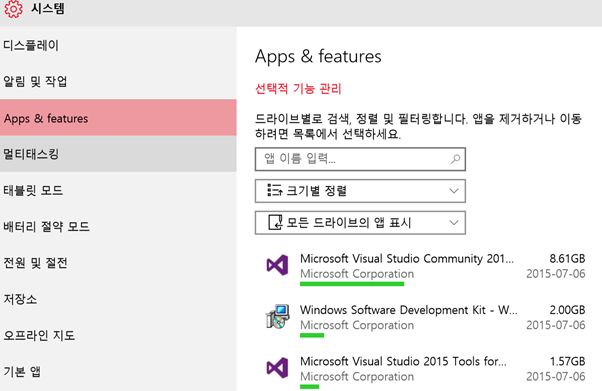Click the 앱 이름 입력 search field
Image resolution: width=602 pixels, height=391 pixels.
pos(360,159)
